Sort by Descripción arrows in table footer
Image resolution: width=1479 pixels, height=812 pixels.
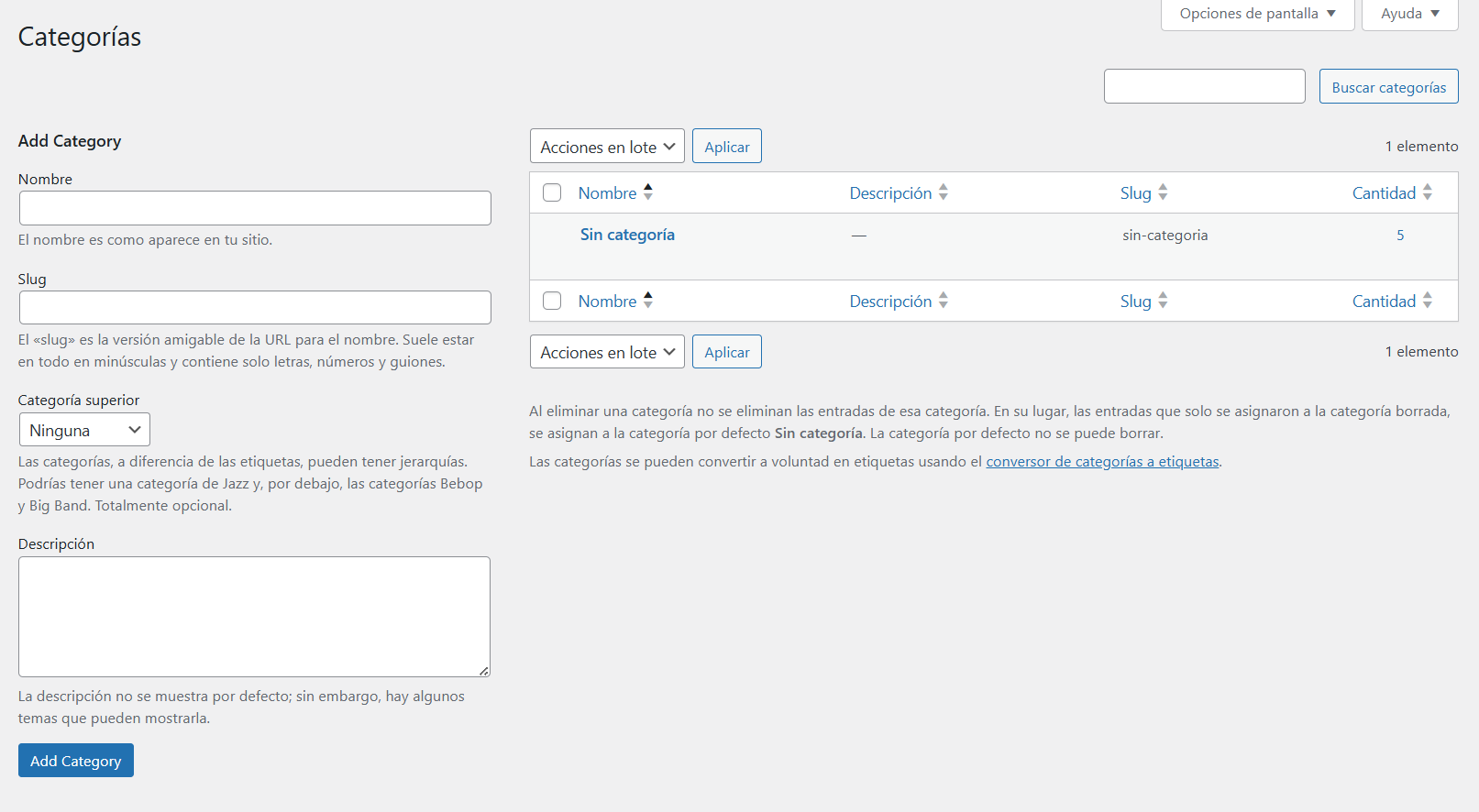click(x=944, y=301)
